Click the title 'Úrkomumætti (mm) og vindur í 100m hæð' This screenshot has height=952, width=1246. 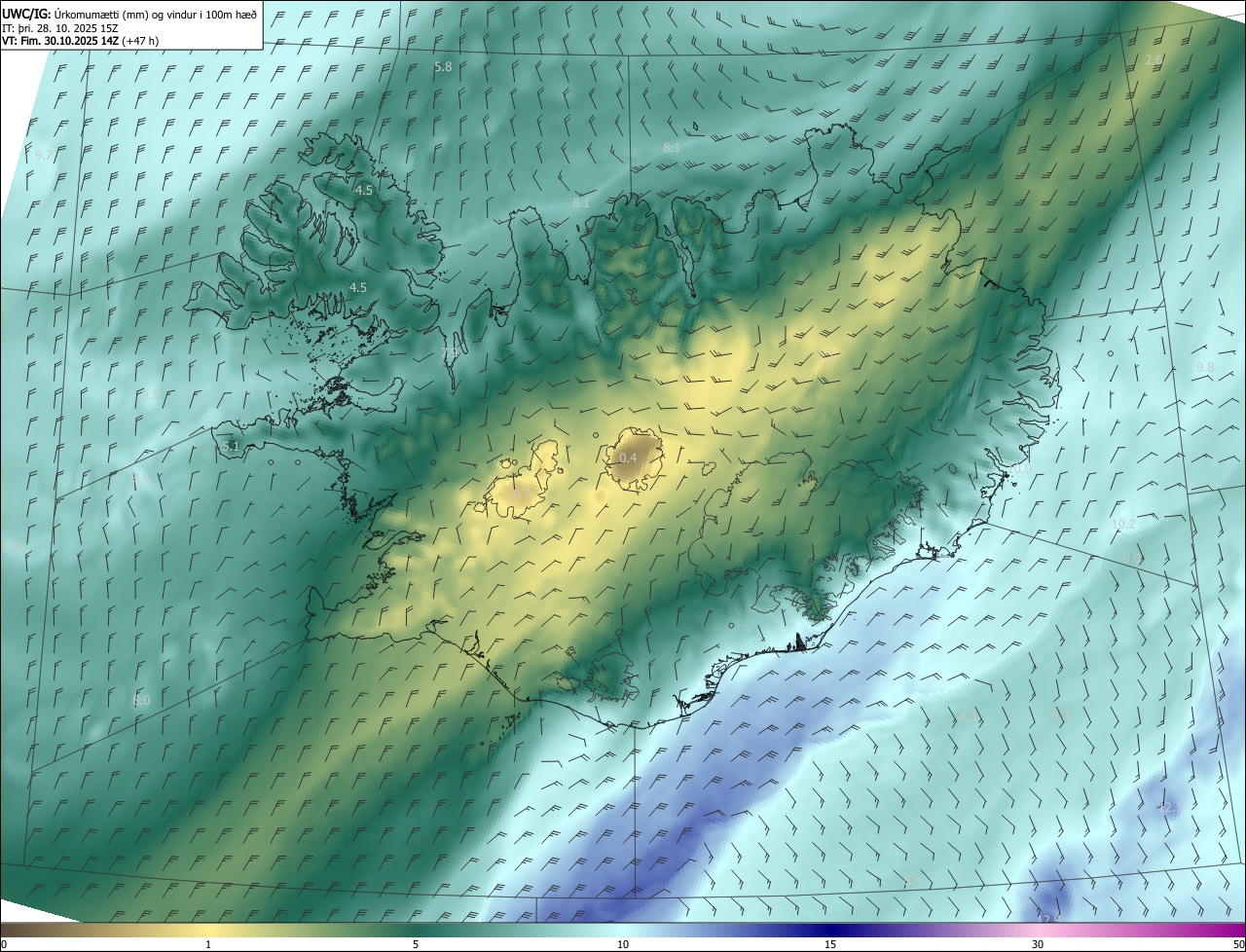[156, 14]
